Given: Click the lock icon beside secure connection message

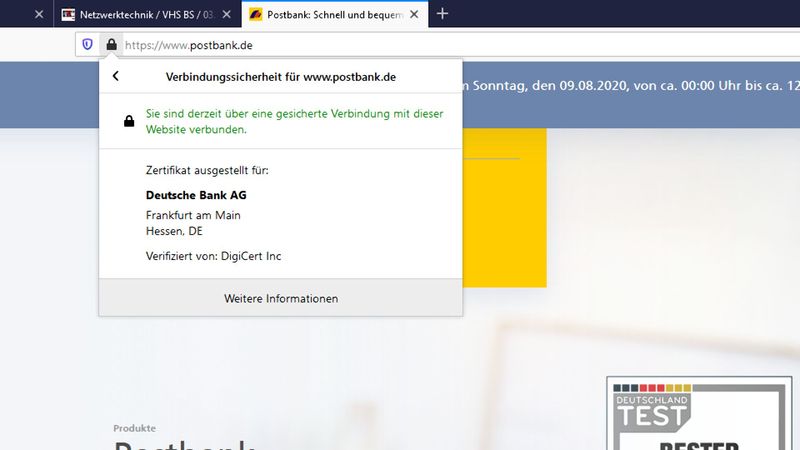Looking at the screenshot, I should pyautogui.click(x=129, y=121).
